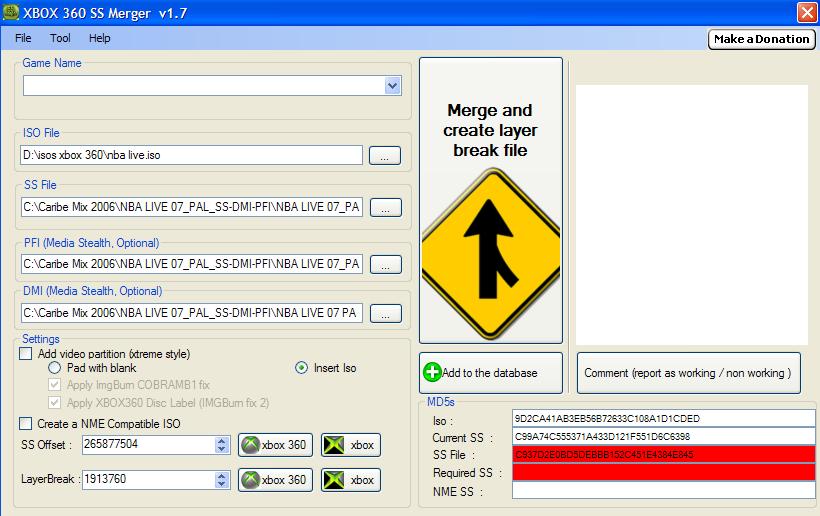
Task: Increase the SS Offset value with up arrow
Action: pyautogui.click(x=222, y=441)
